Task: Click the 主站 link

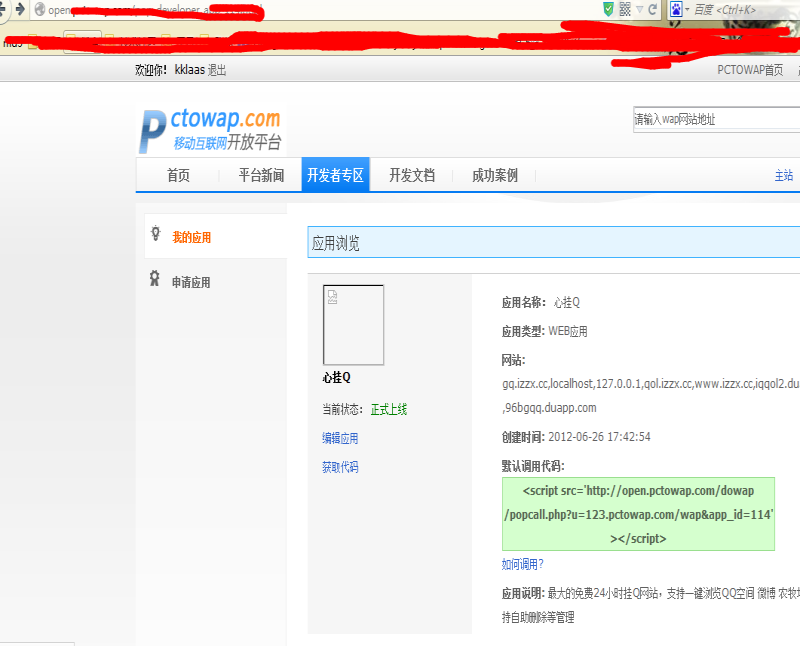Action: 784,176
